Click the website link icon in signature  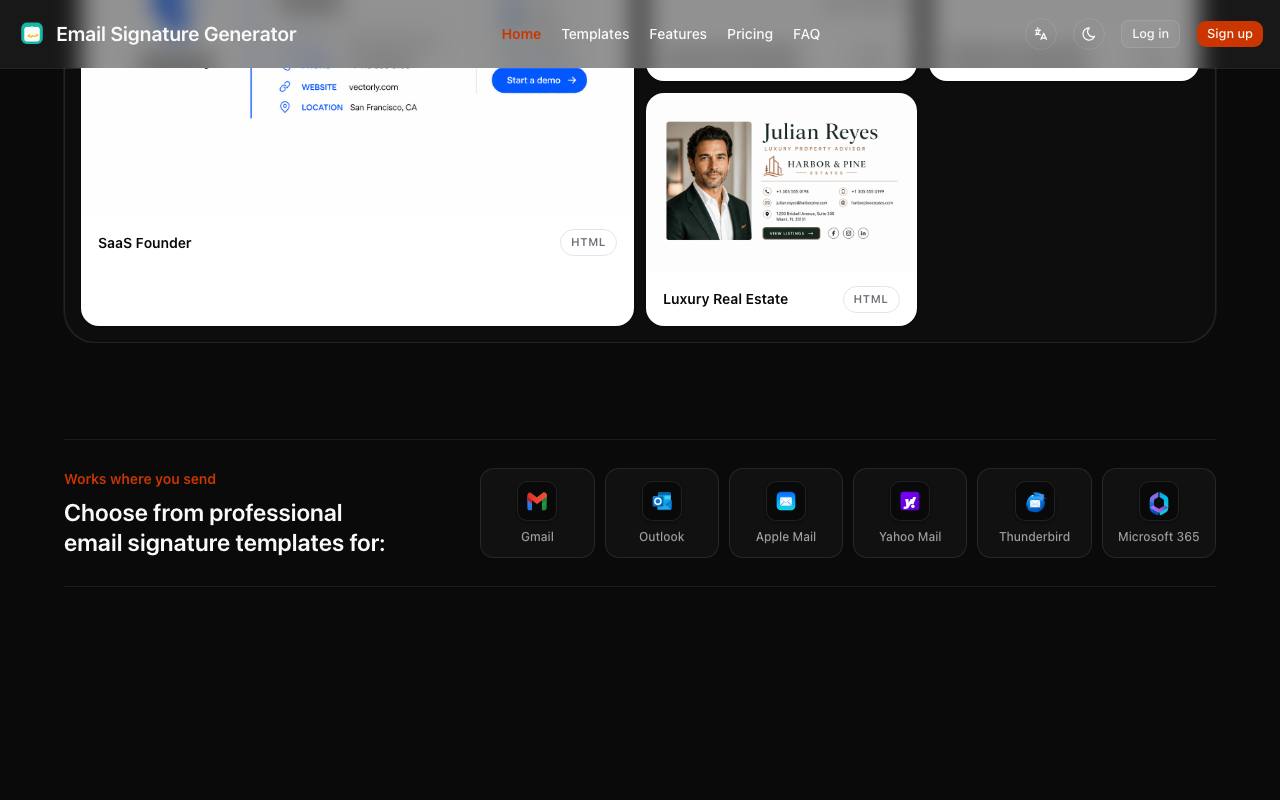pyautogui.click(x=285, y=87)
